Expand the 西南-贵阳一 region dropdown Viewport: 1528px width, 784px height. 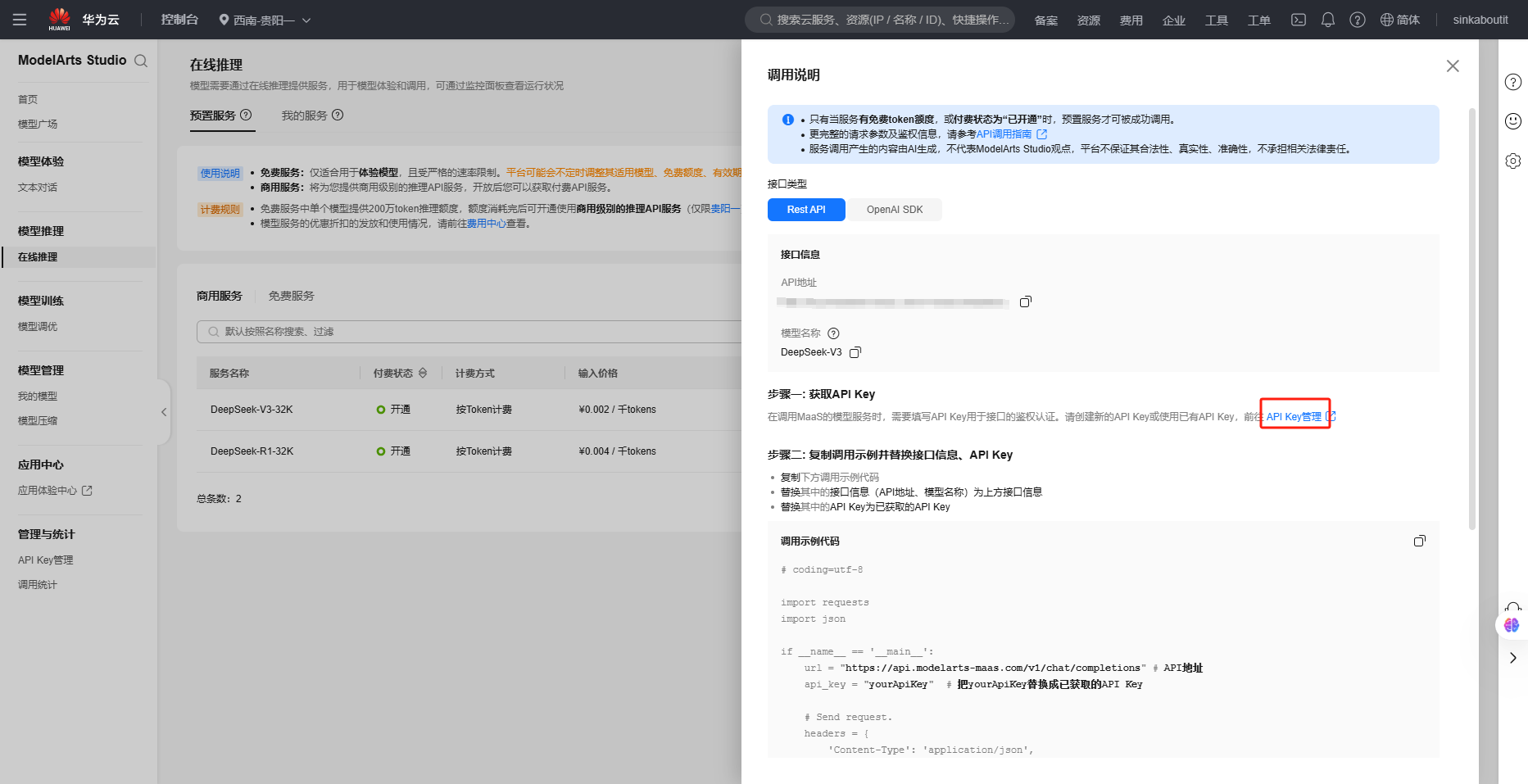click(x=265, y=20)
